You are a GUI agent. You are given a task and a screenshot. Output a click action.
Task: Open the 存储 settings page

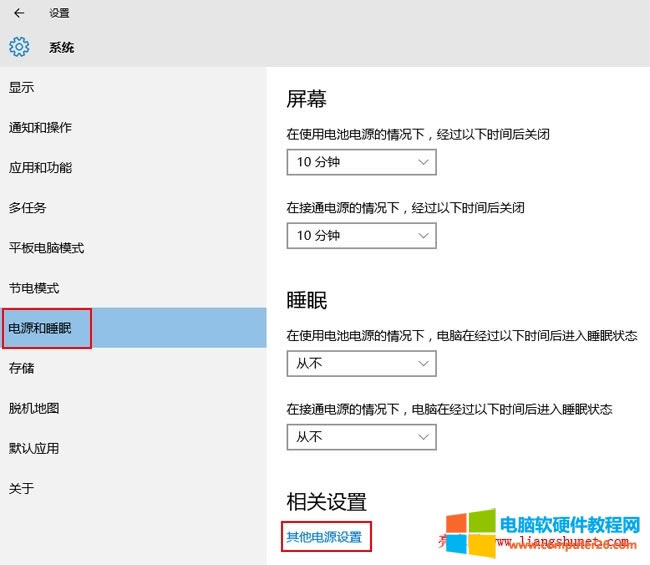(22, 368)
